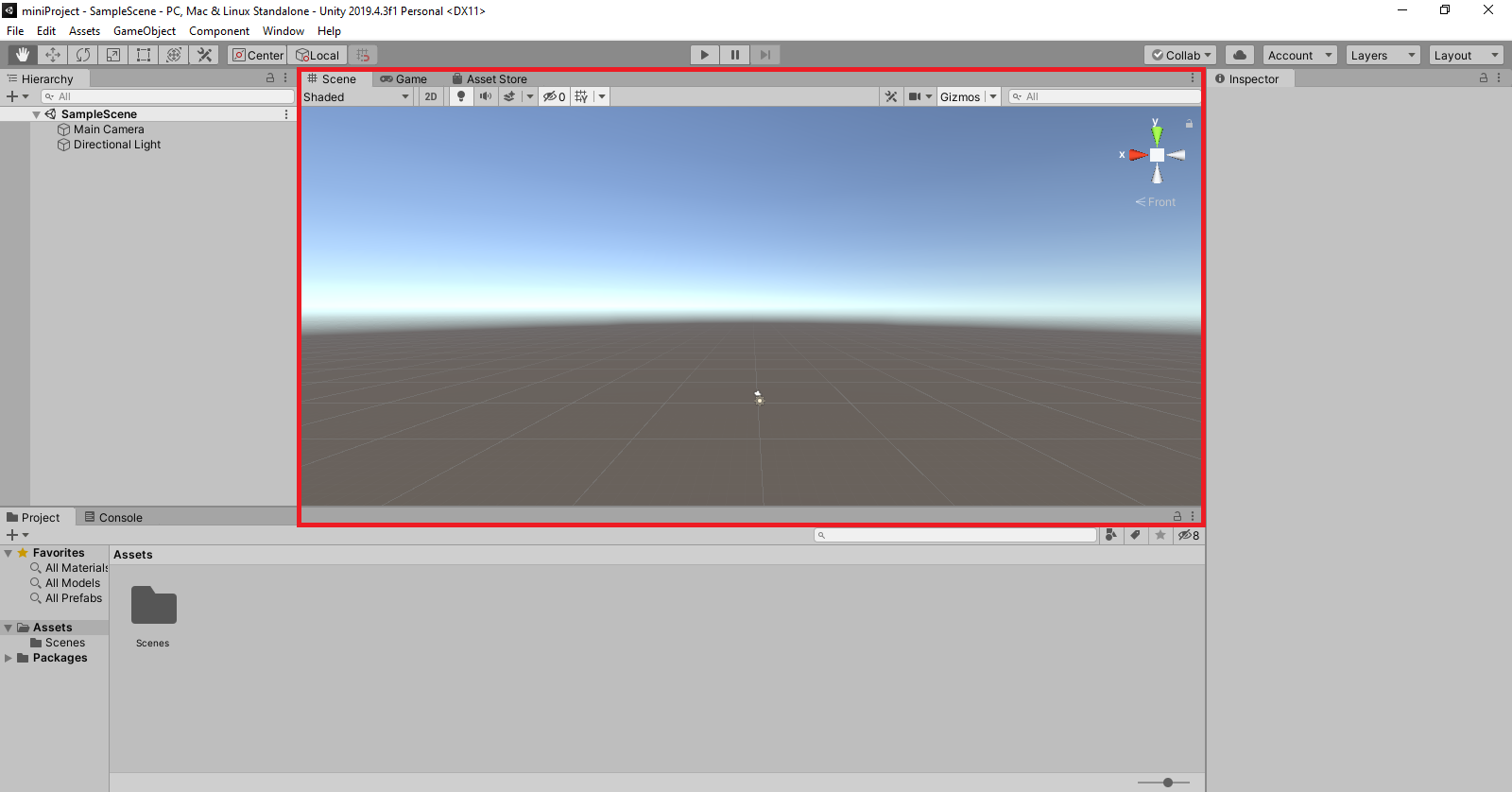
Task: Open the Assets menu
Action: (x=84, y=31)
